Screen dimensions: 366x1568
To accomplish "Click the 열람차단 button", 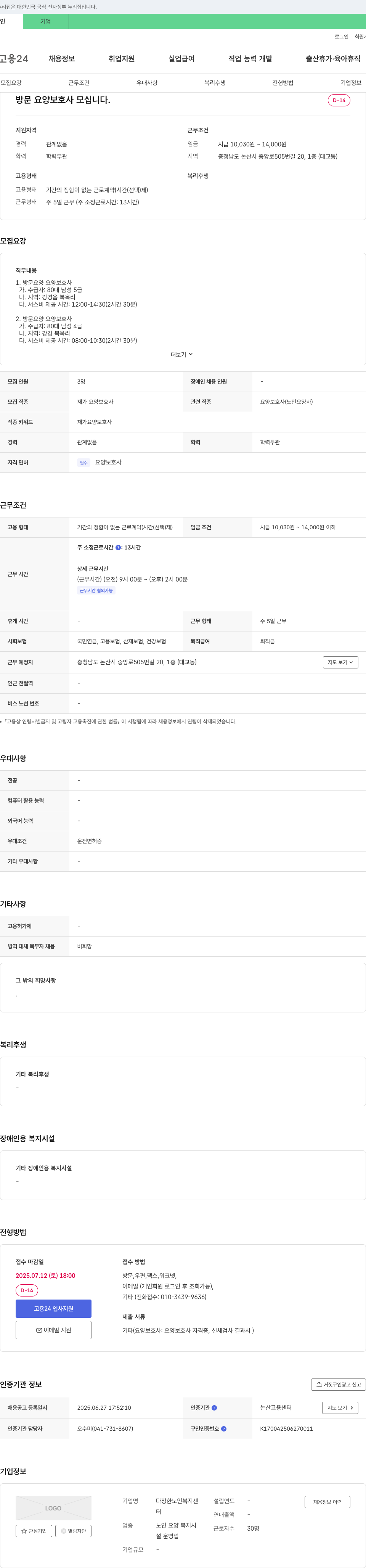I will (74, 1531).
